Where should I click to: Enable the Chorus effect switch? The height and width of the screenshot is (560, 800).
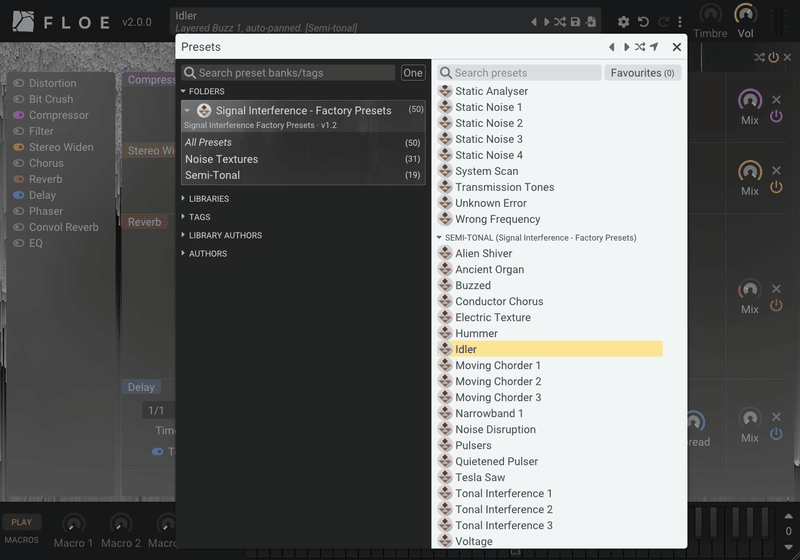pyautogui.click(x=19, y=163)
